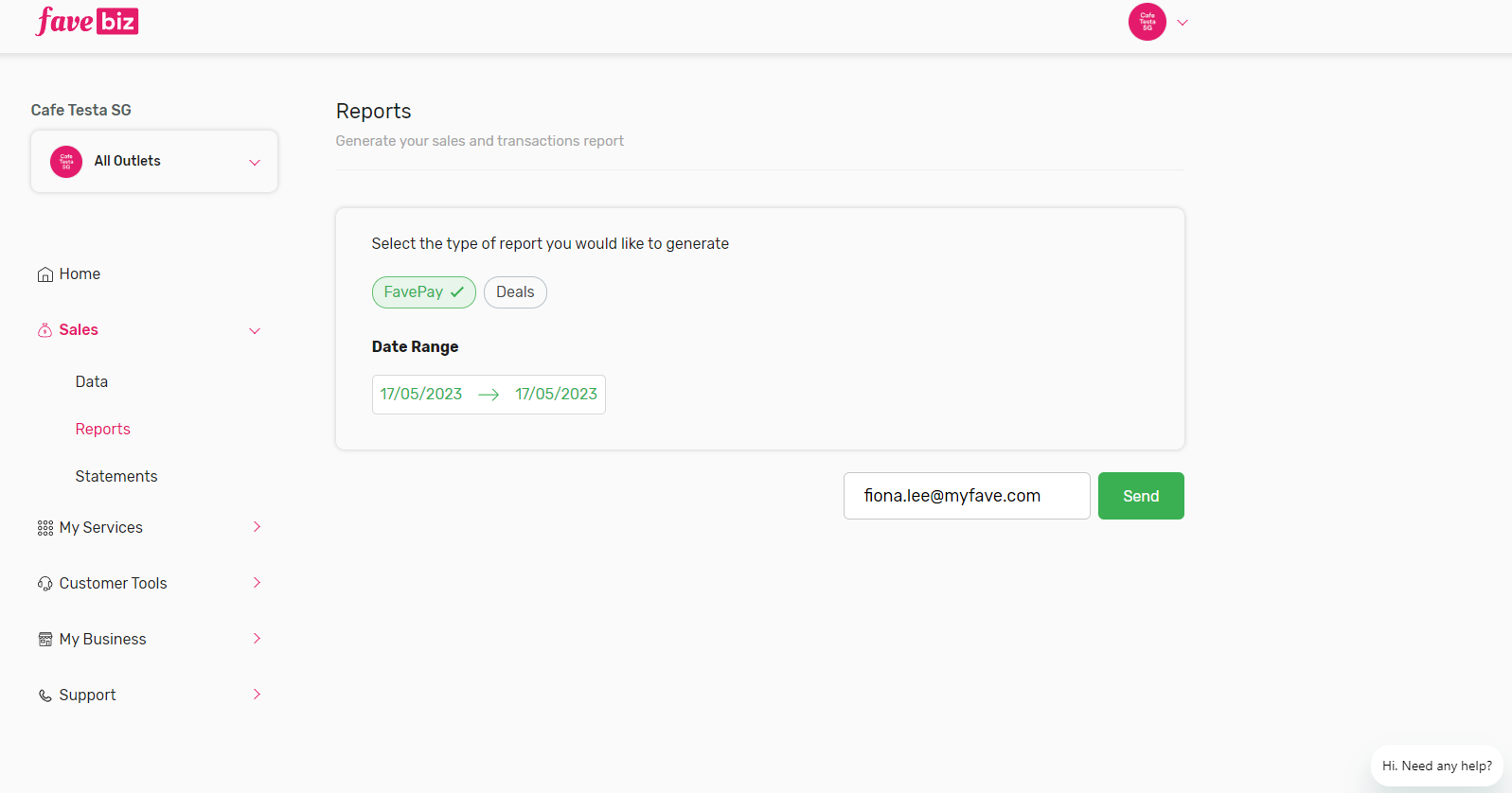Set the start date 17/05/2023 field
The height and width of the screenshot is (793, 1512).
tap(421, 395)
